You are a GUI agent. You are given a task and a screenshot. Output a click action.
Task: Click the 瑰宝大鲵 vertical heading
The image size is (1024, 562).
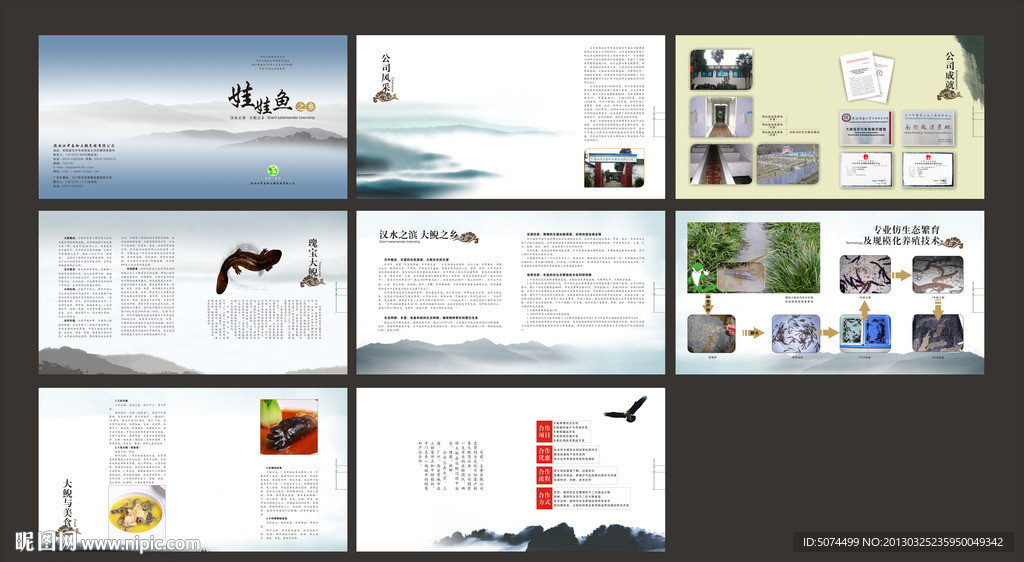(313, 256)
